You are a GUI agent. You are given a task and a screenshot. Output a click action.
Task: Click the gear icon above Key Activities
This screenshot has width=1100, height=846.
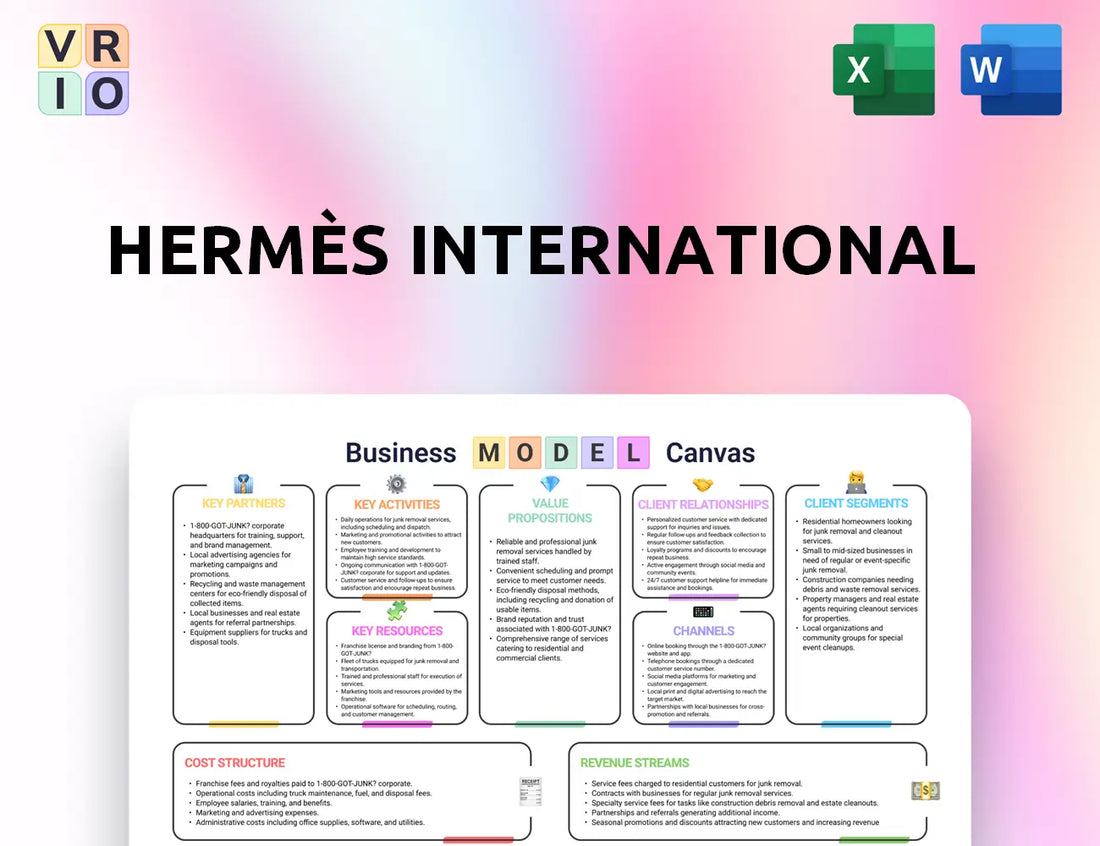point(396,483)
